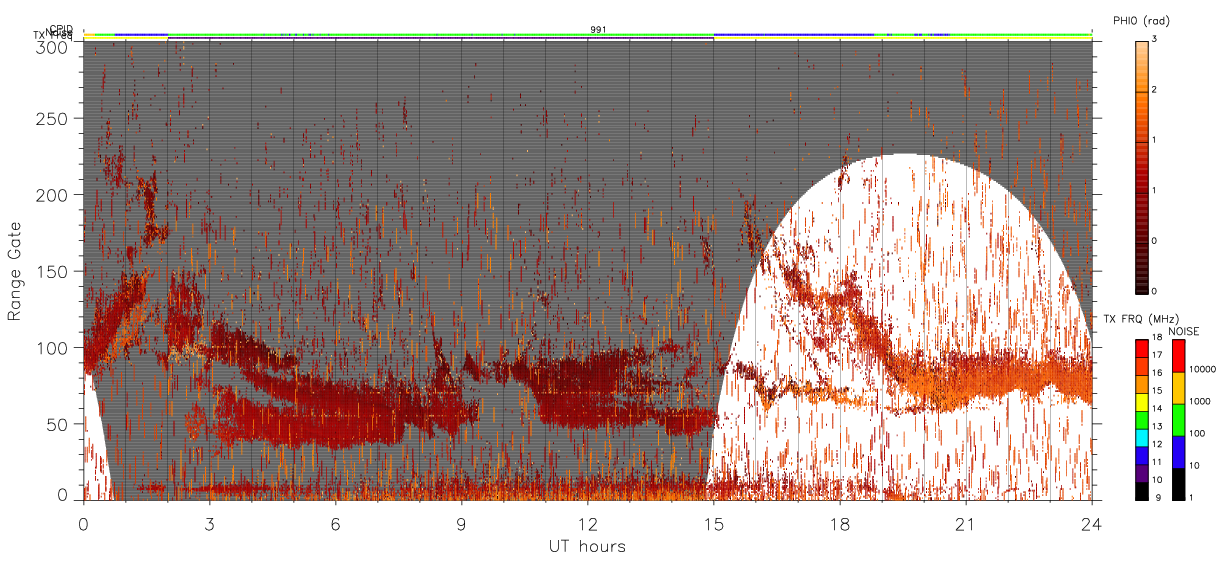Pick the blue swatch in TX FRQ legend
The width and height of the screenshot is (1228, 567).
(1141, 456)
